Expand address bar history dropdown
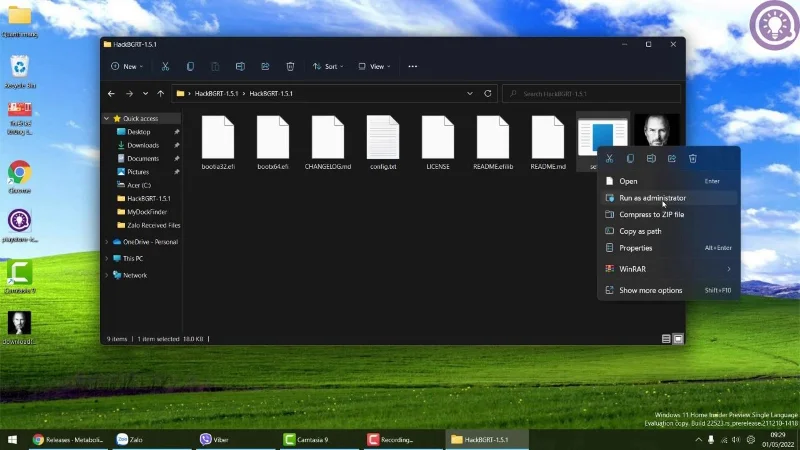This screenshot has width=800, height=450. coord(470,94)
